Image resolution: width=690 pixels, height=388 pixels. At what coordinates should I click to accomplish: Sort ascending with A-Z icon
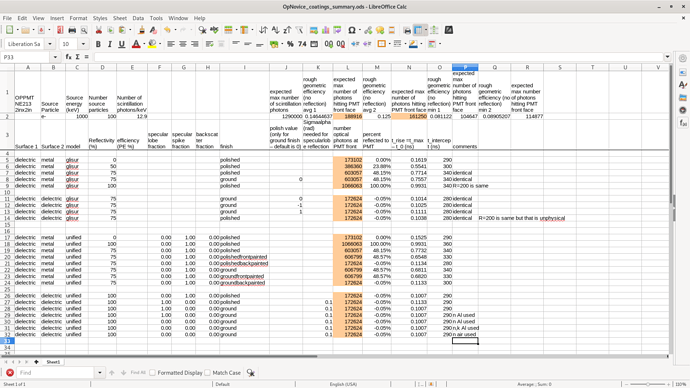(x=275, y=30)
